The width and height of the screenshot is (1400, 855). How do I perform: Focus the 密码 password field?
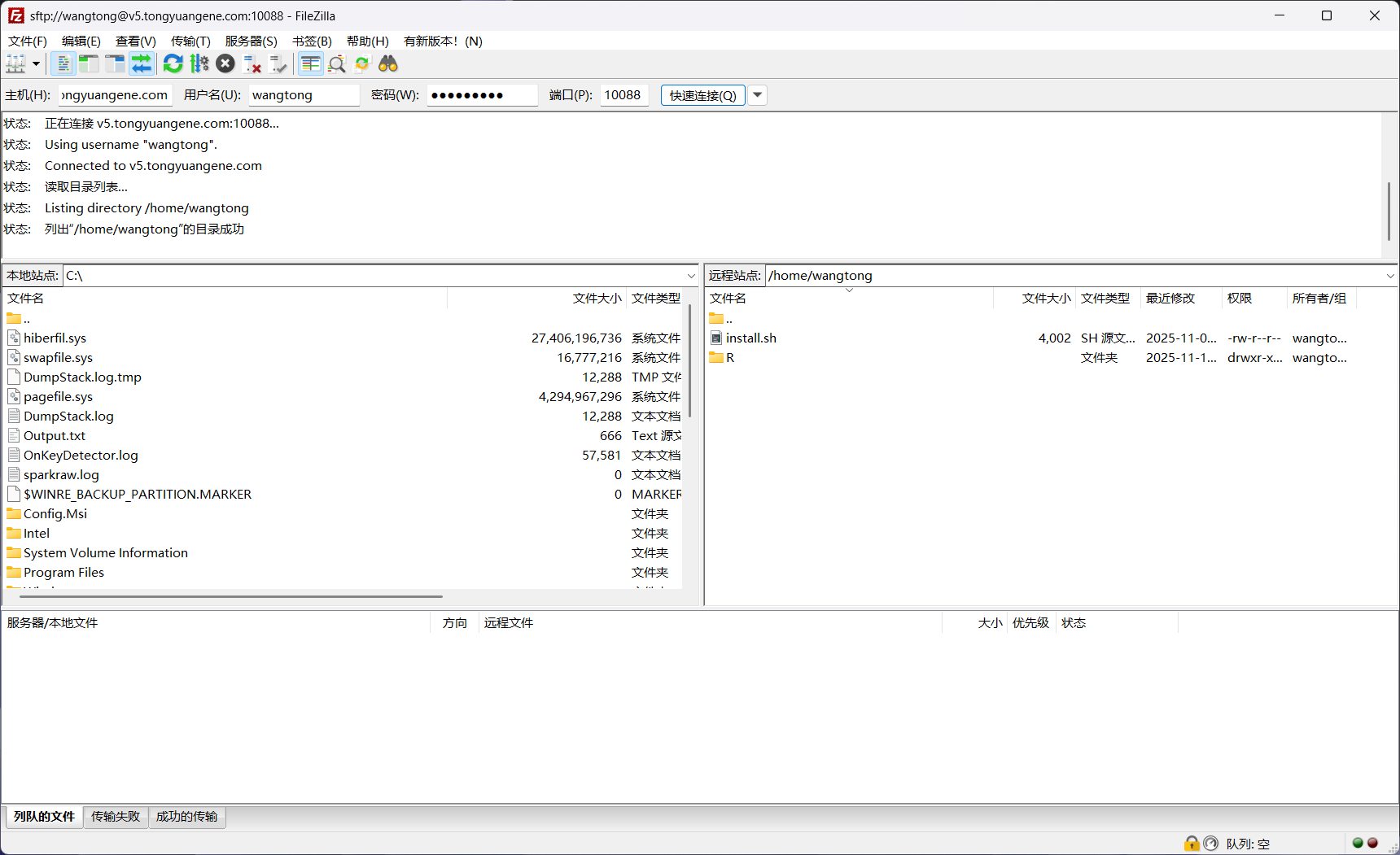483,95
